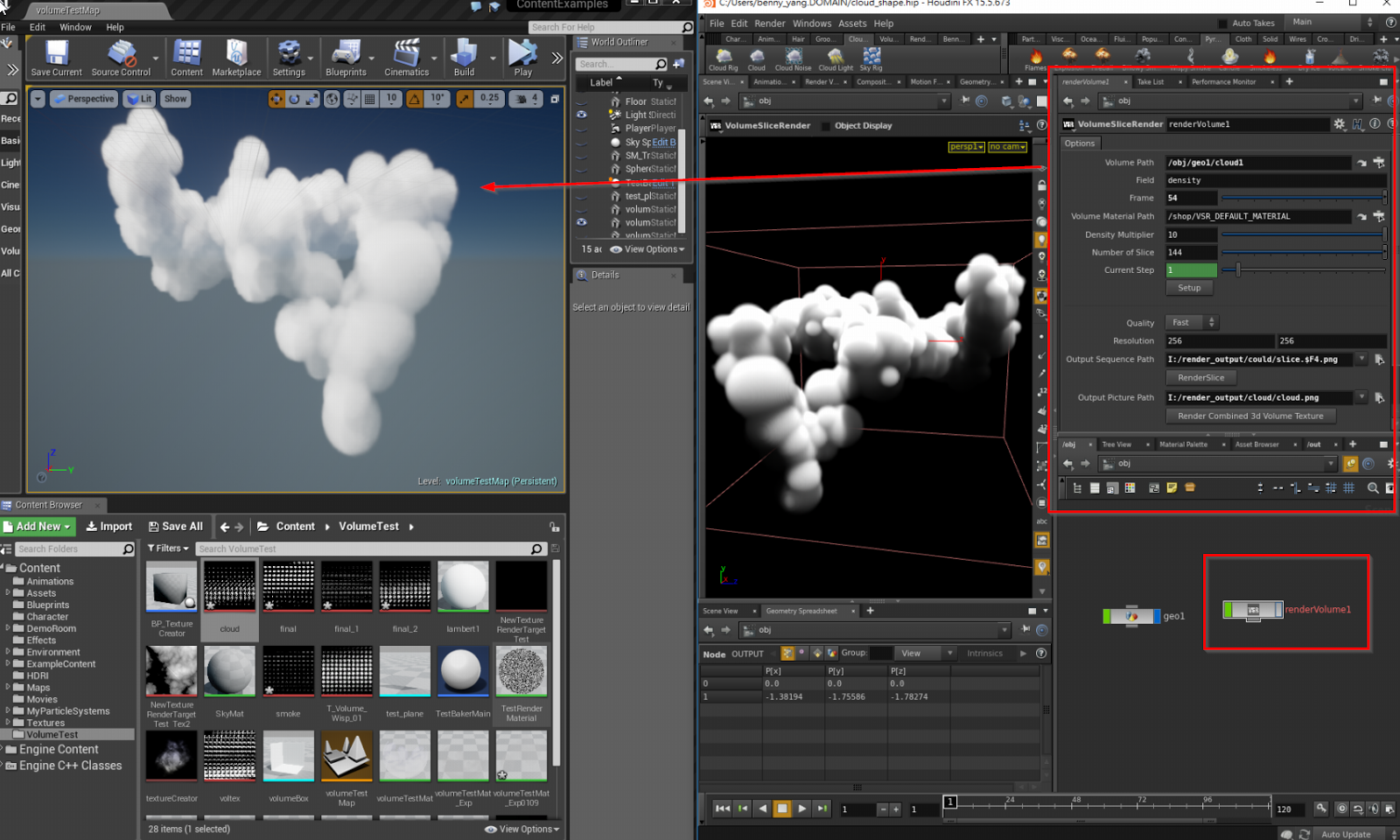Viewport: 1400px width, 840px height.
Task: Click the RenderSlice button
Action: tap(1200, 377)
